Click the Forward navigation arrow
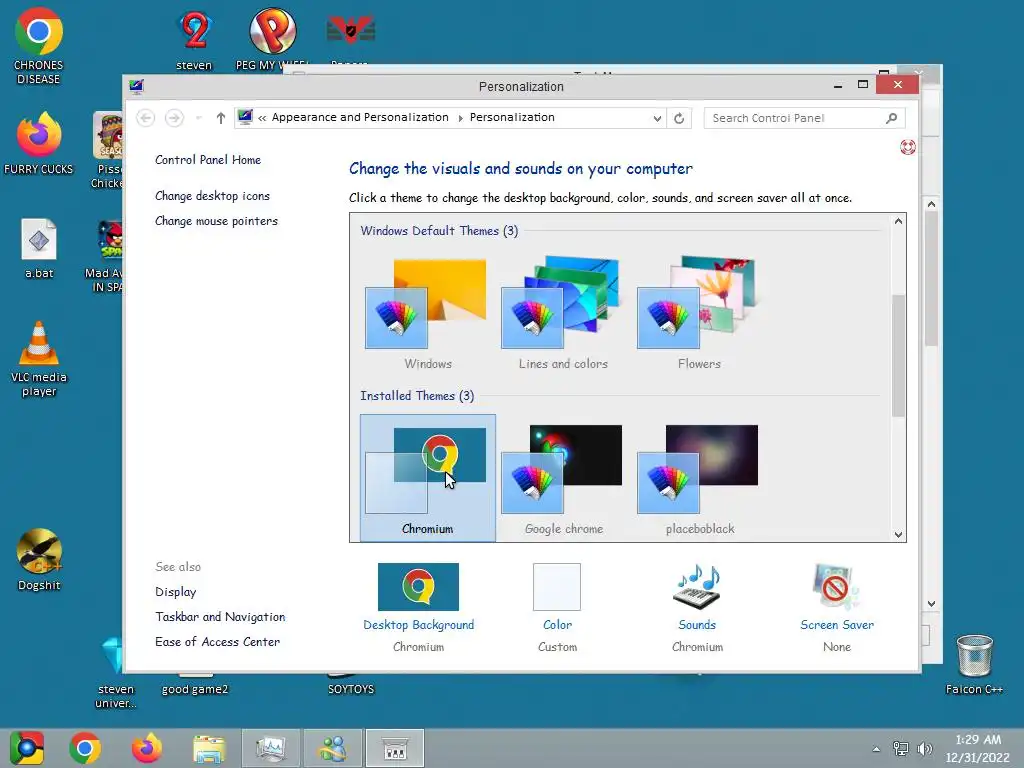This screenshot has width=1024, height=768. coord(174,118)
